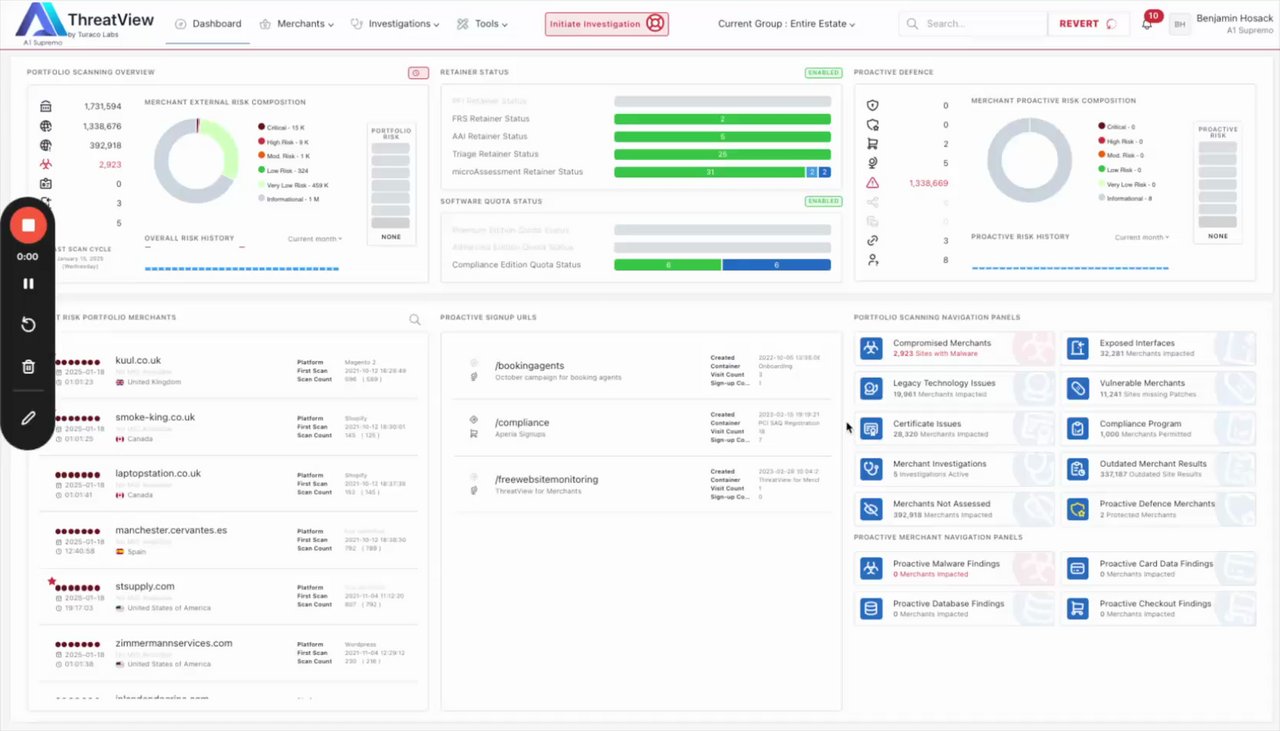Click the FRS Retainer Status green bar
Screen dimensions: 1280x731
pyautogui.click(x=722, y=119)
